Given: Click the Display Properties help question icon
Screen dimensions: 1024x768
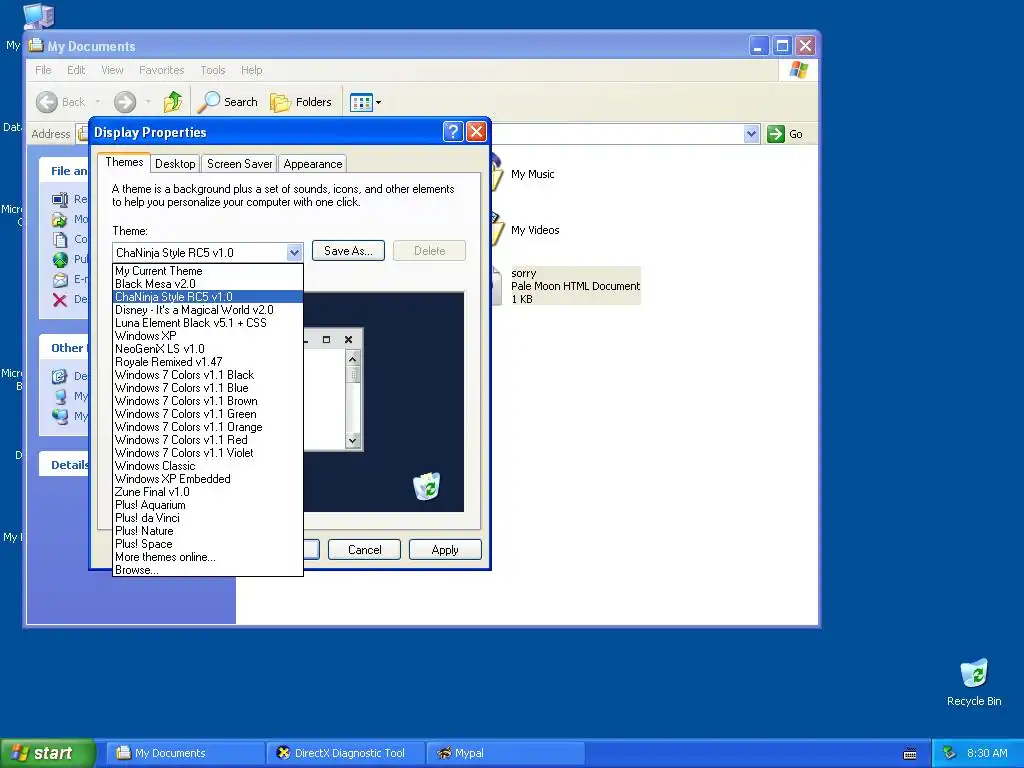Looking at the screenshot, I should [x=453, y=132].
